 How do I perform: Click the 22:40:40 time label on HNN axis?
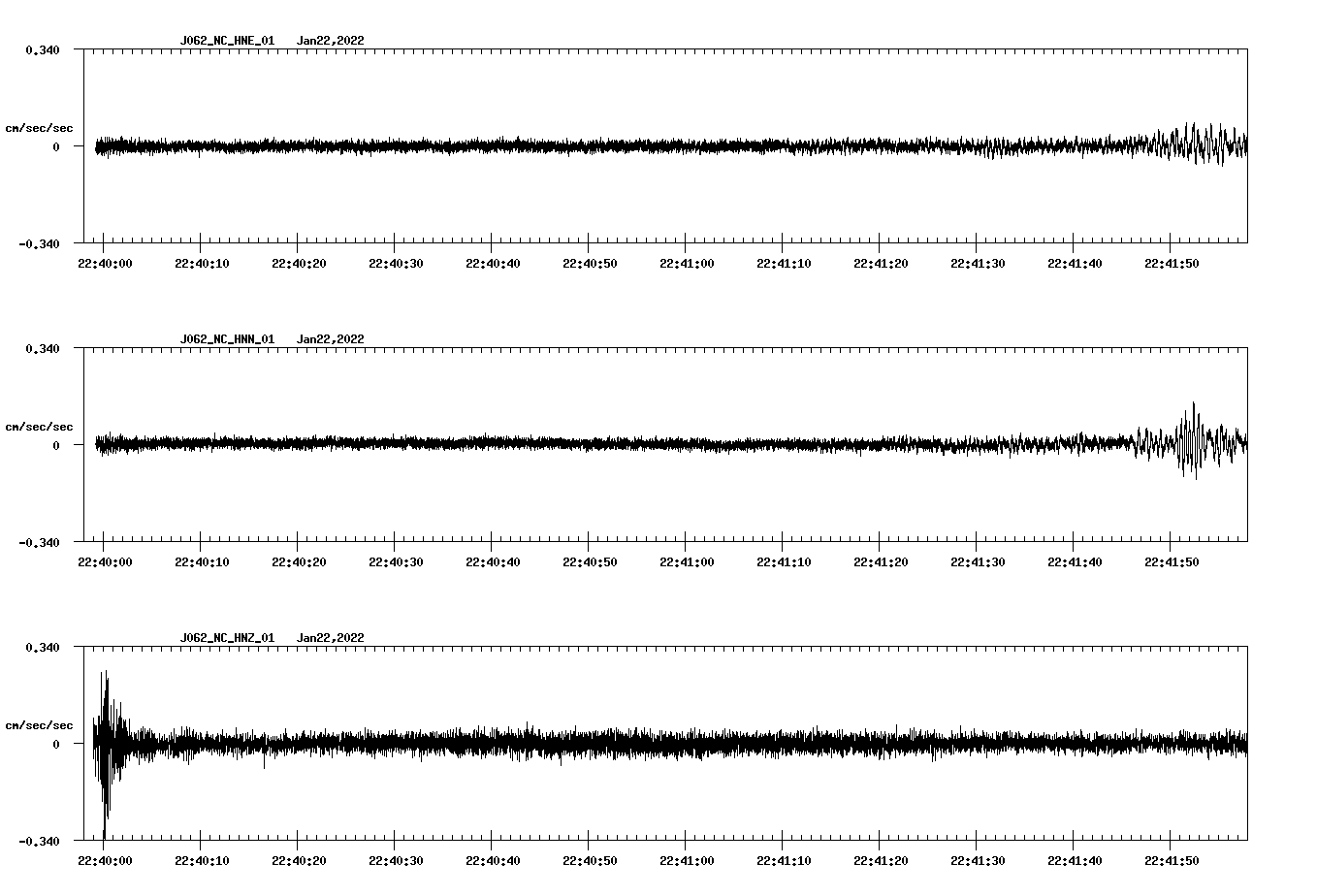(x=493, y=562)
